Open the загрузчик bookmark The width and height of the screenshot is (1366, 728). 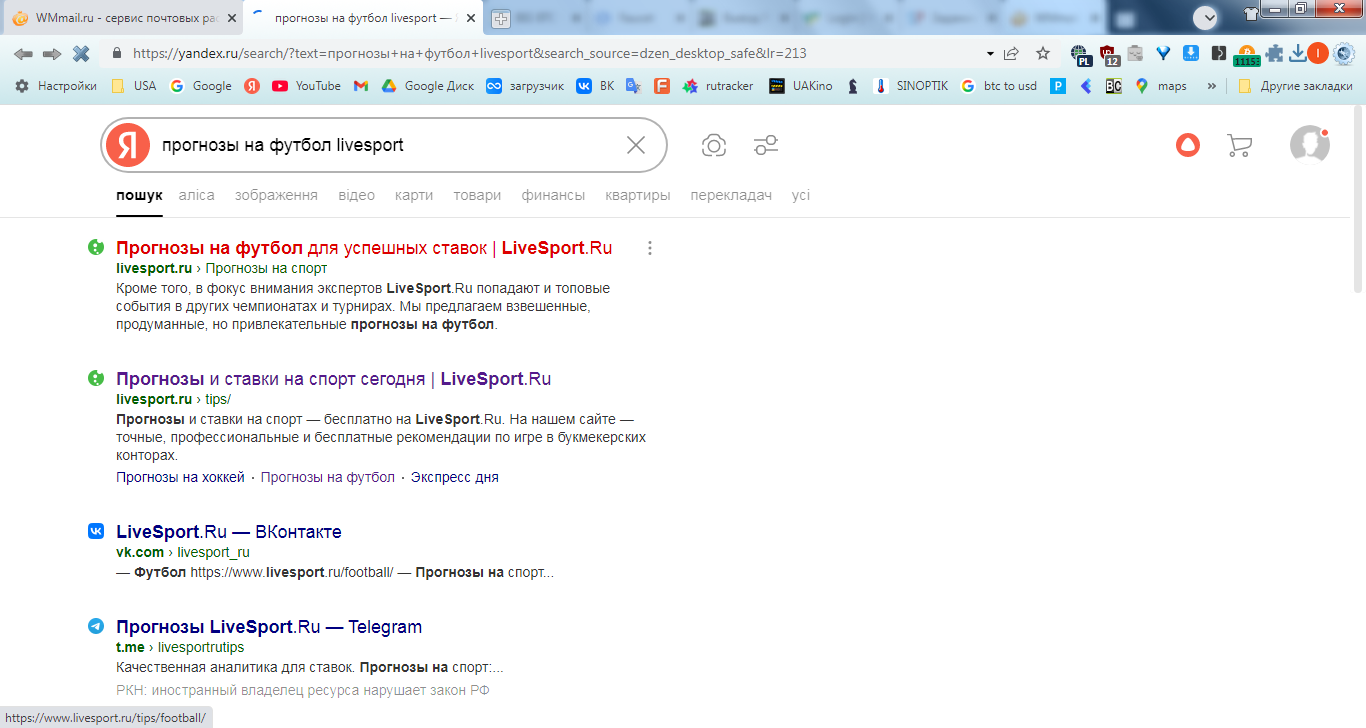point(525,86)
